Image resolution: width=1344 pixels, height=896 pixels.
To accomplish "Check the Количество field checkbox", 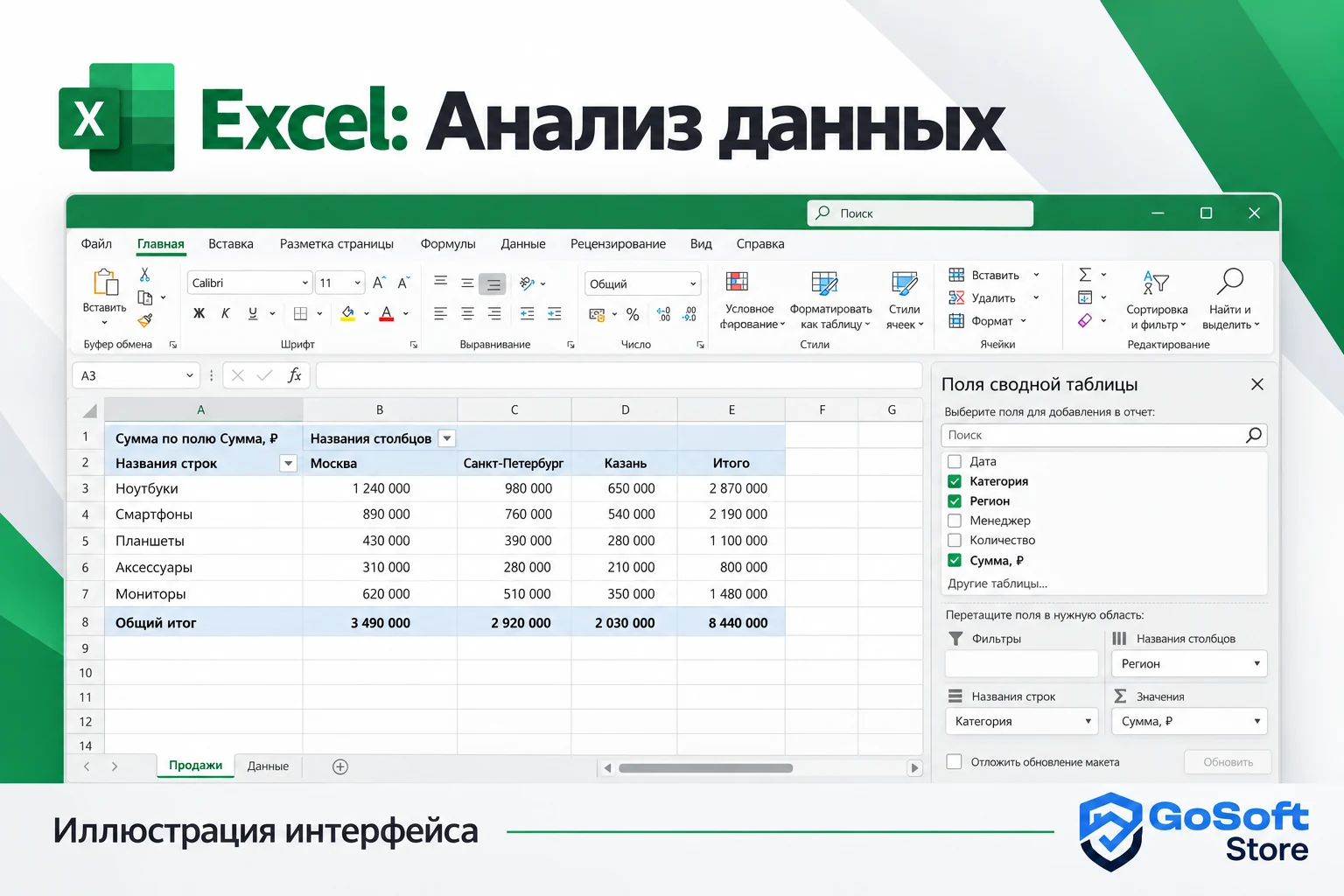I will click(955, 541).
